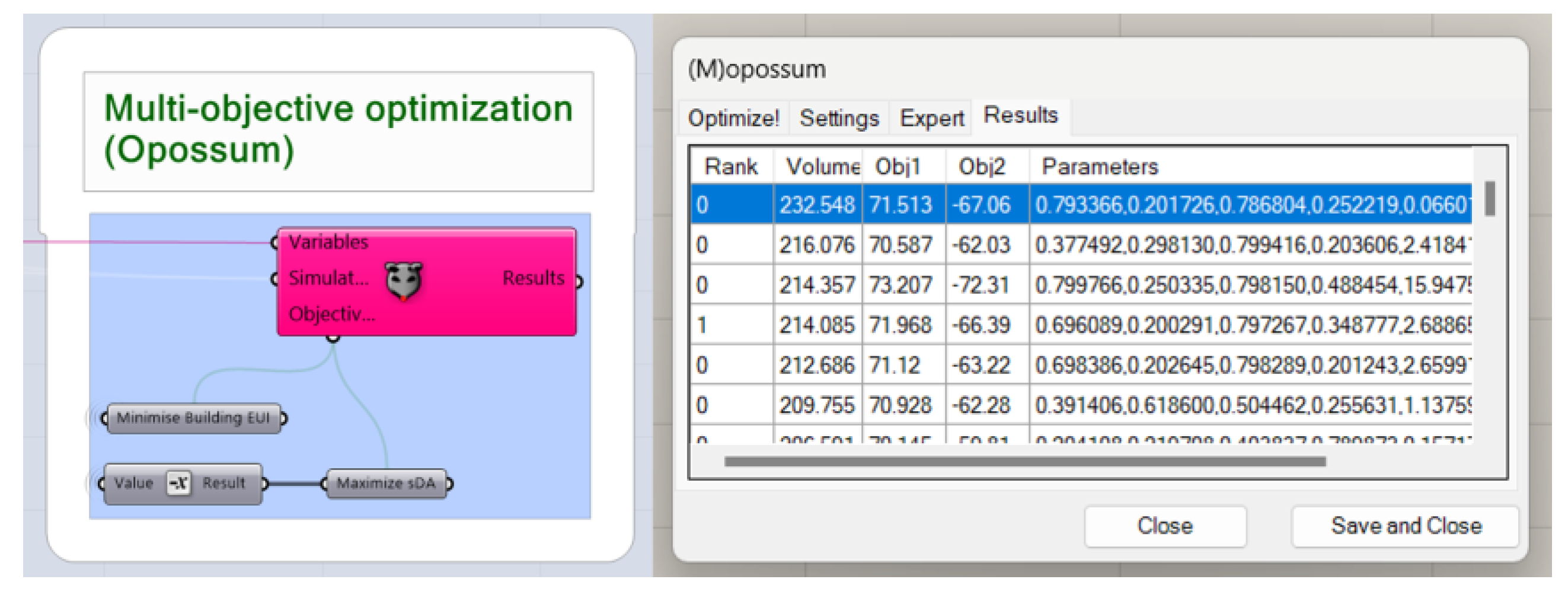Click the vertical scrollbar thumb in results
This screenshot has width=1568, height=608.
click(1490, 199)
